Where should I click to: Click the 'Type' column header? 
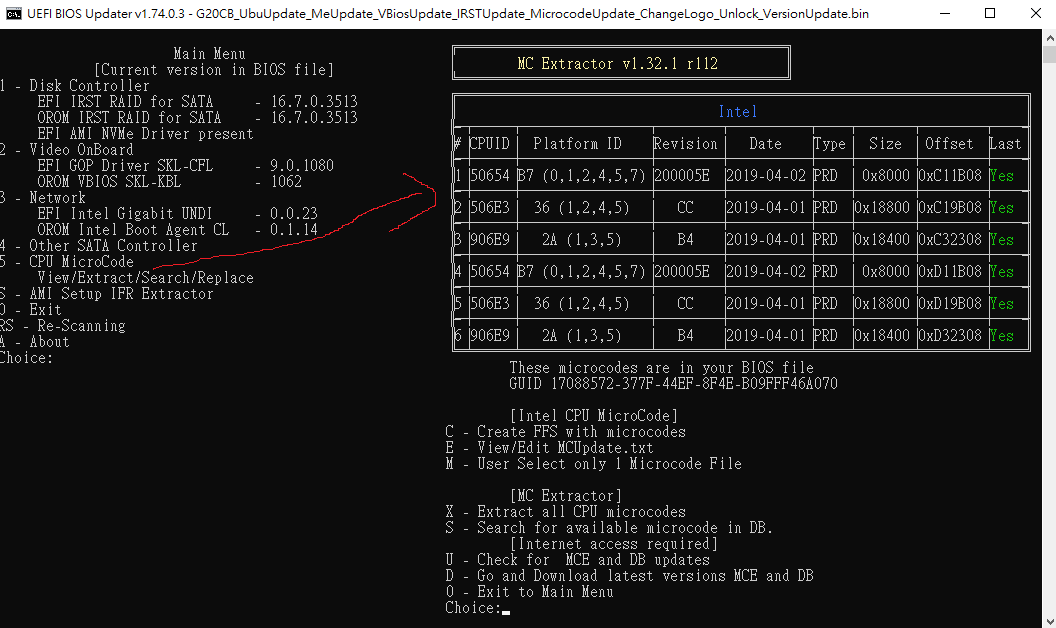coord(829,144)
